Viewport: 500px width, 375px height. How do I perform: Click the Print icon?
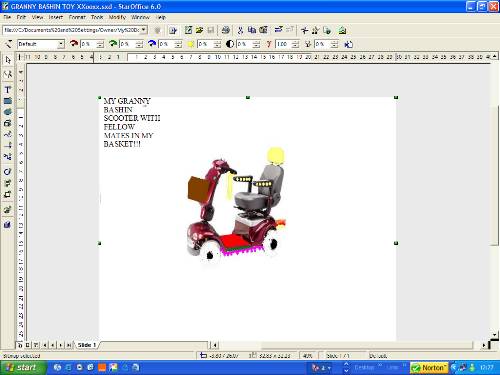point(226,30)
